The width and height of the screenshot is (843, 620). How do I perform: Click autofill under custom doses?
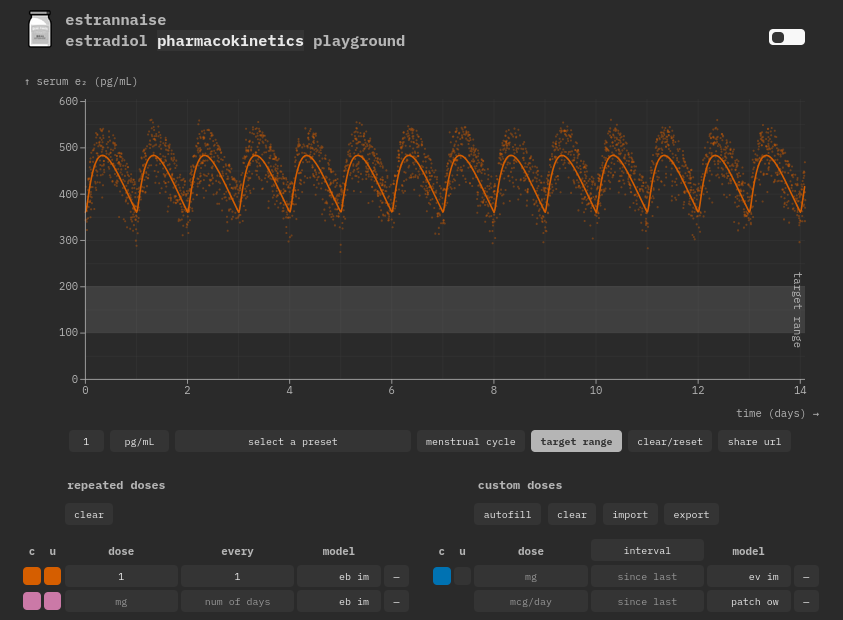(508, 515)
